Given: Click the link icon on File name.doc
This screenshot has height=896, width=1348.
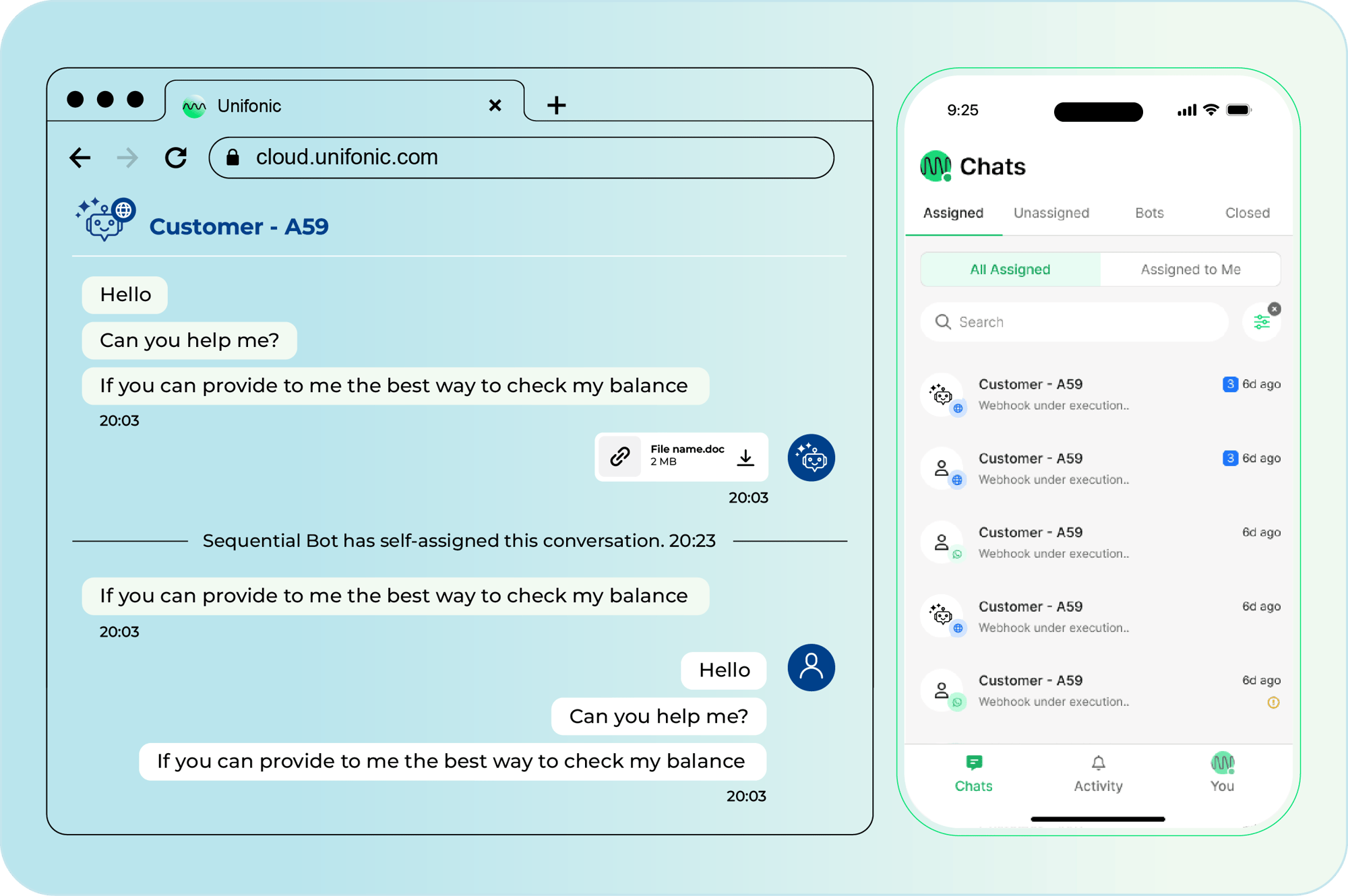Looking at the screenshot, I should pyautogui.click(x=620, y=457).
